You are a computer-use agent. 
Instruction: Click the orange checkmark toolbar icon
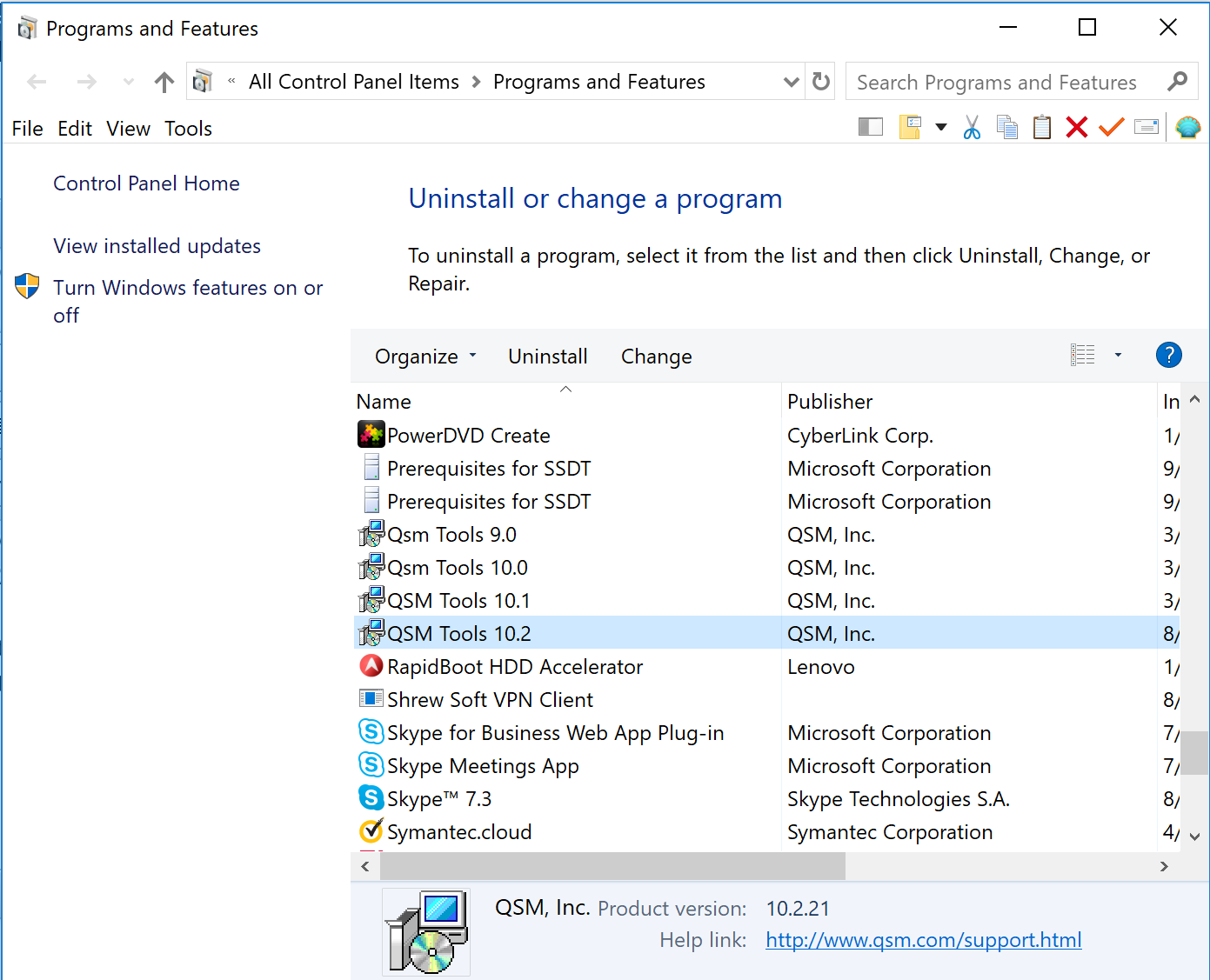coord(1111,128)
